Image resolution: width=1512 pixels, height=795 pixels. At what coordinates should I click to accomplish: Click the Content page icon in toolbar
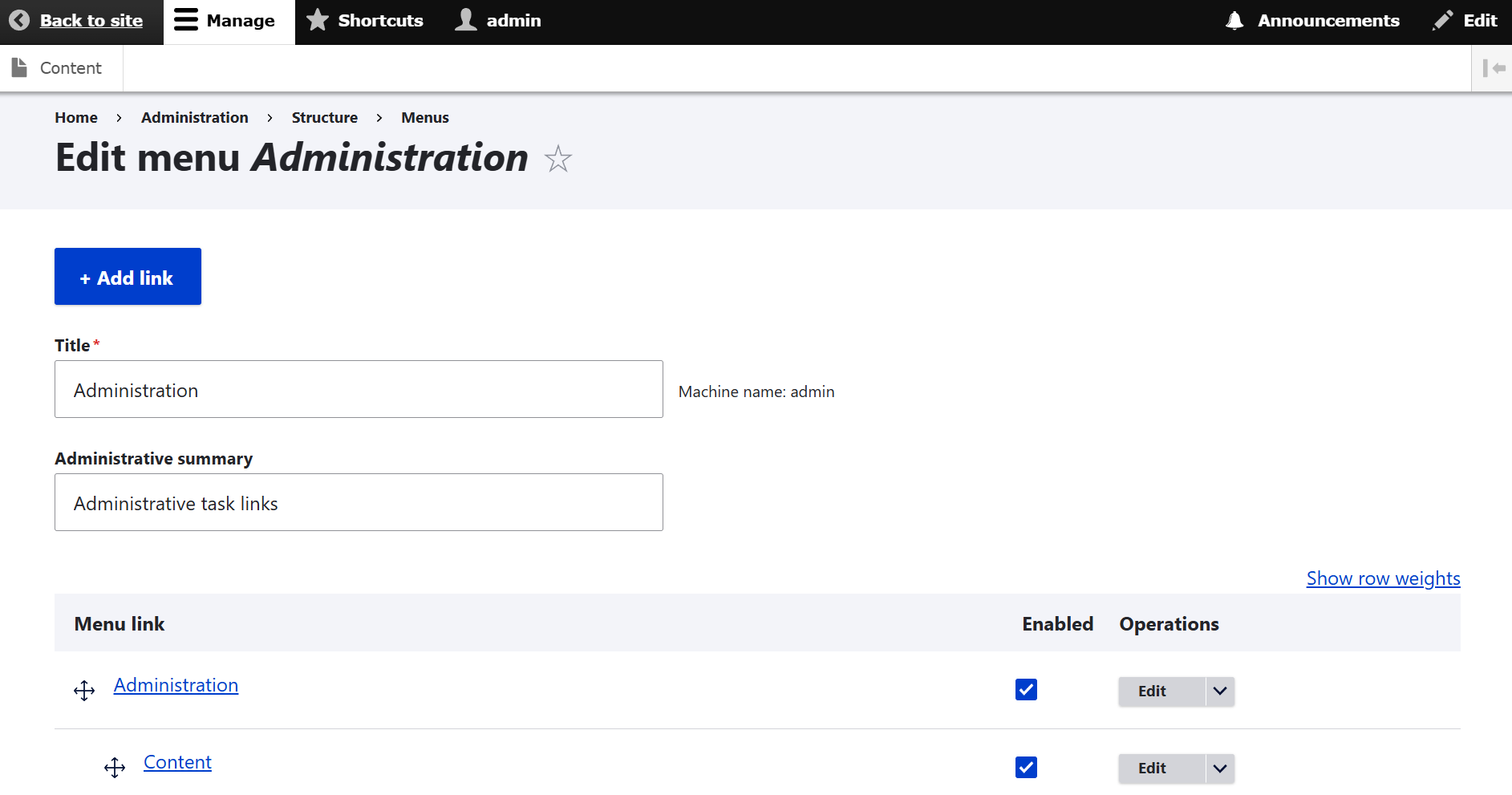[x=19, y=67]
